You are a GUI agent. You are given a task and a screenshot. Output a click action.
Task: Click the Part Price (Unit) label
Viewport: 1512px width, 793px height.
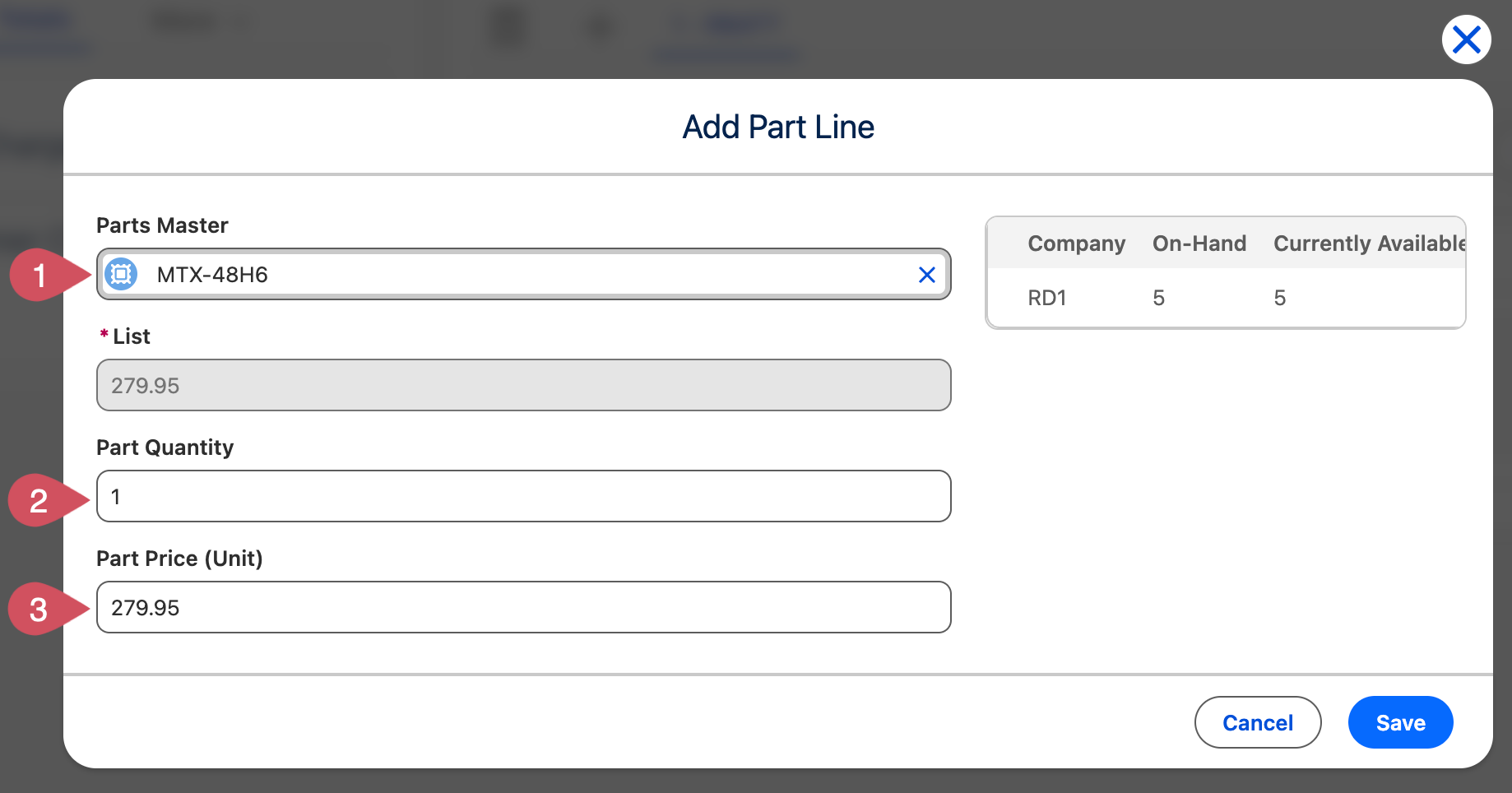coord(179,559)
